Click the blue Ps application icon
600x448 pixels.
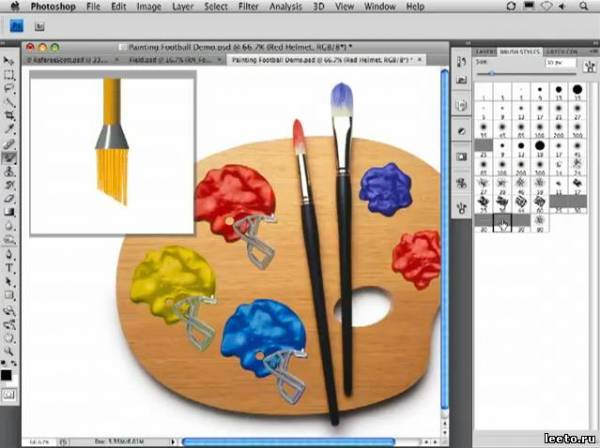tap(16, 26)
